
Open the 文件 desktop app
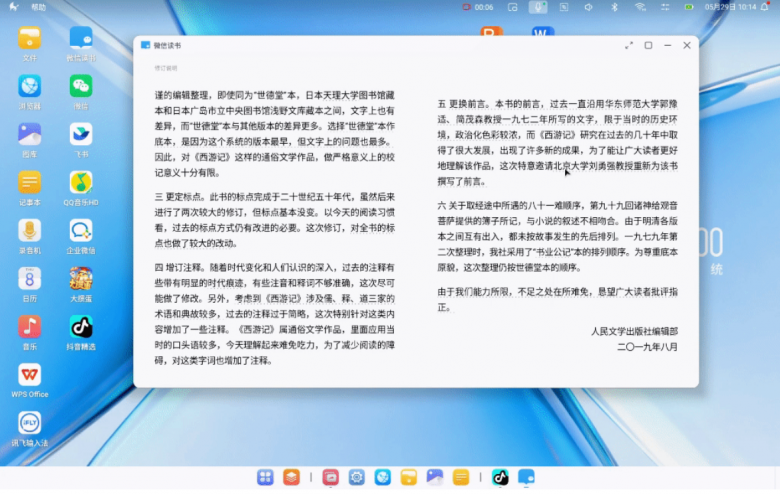(29, 38)
